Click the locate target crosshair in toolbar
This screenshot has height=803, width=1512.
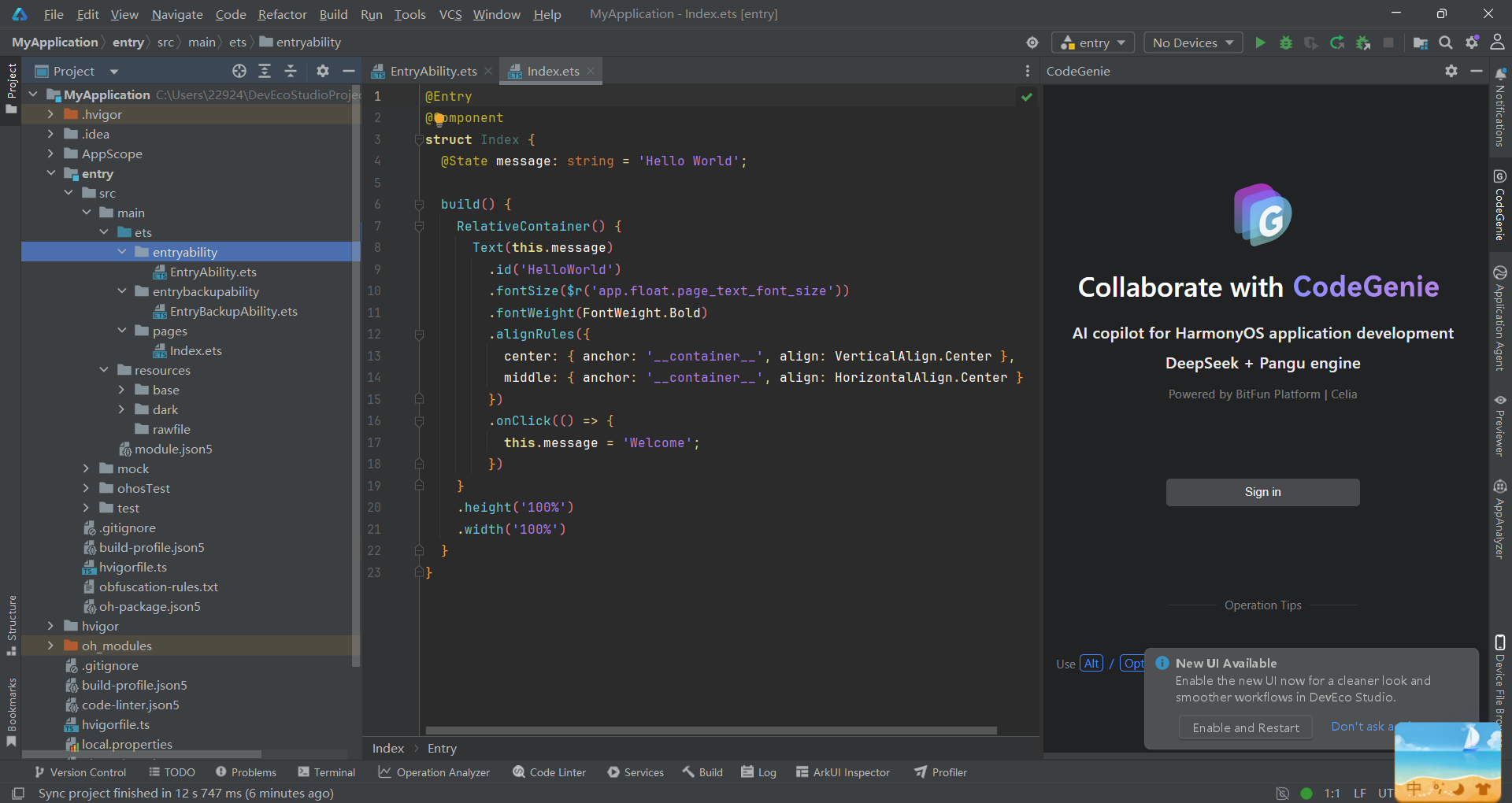1032,43
